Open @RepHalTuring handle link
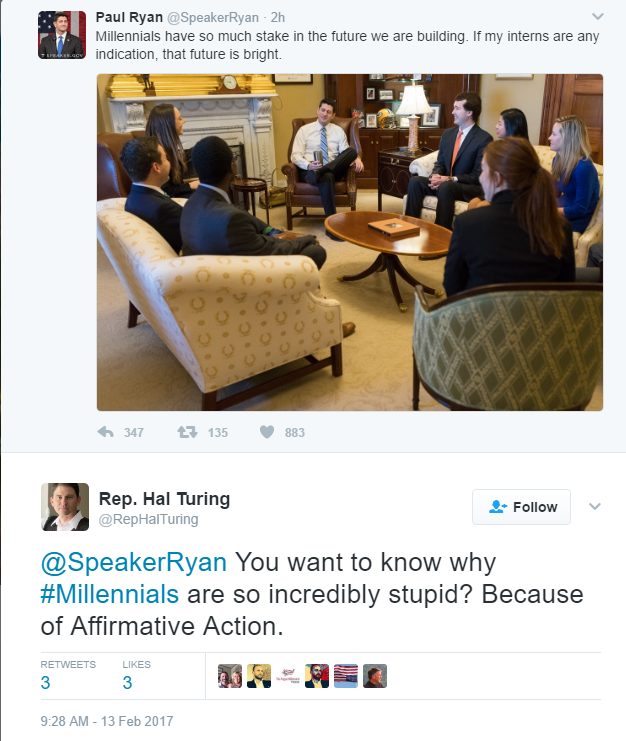Viewport: 626px width, 741px height. (x=148, y=519)
